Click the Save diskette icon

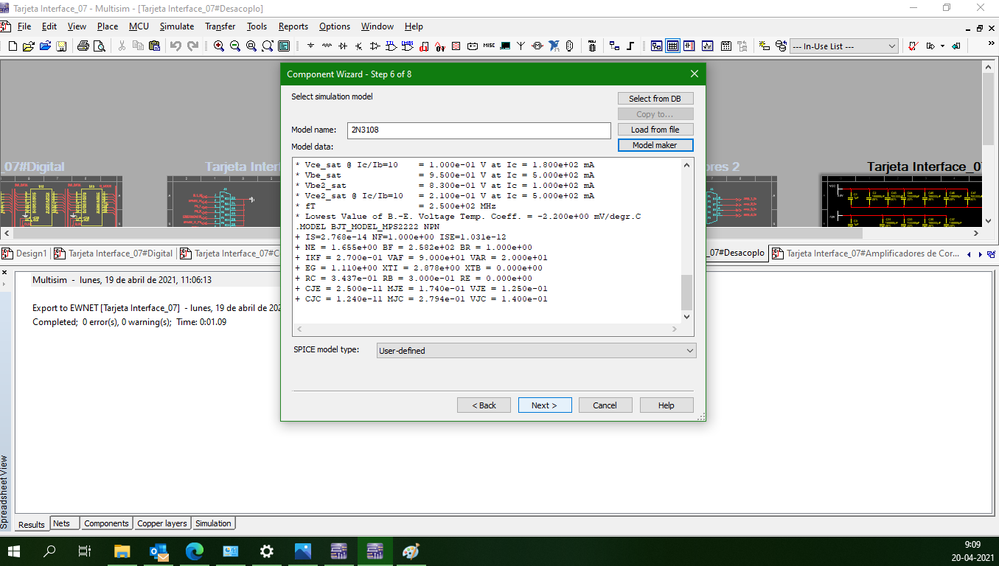pyautogui.click(x=61, y=46)
